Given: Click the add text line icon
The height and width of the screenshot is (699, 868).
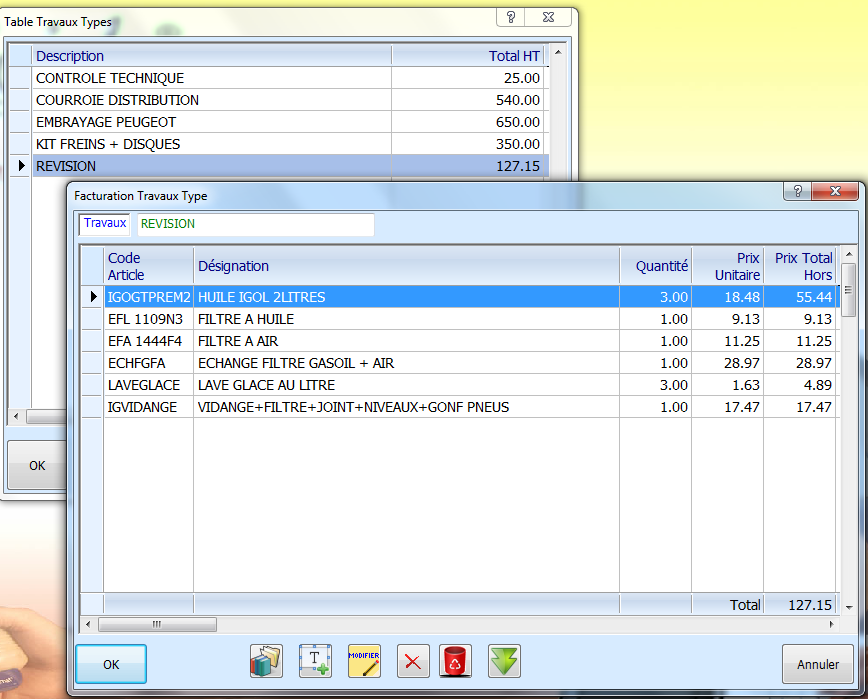Looking at the screenshot, I should (315, 661).
